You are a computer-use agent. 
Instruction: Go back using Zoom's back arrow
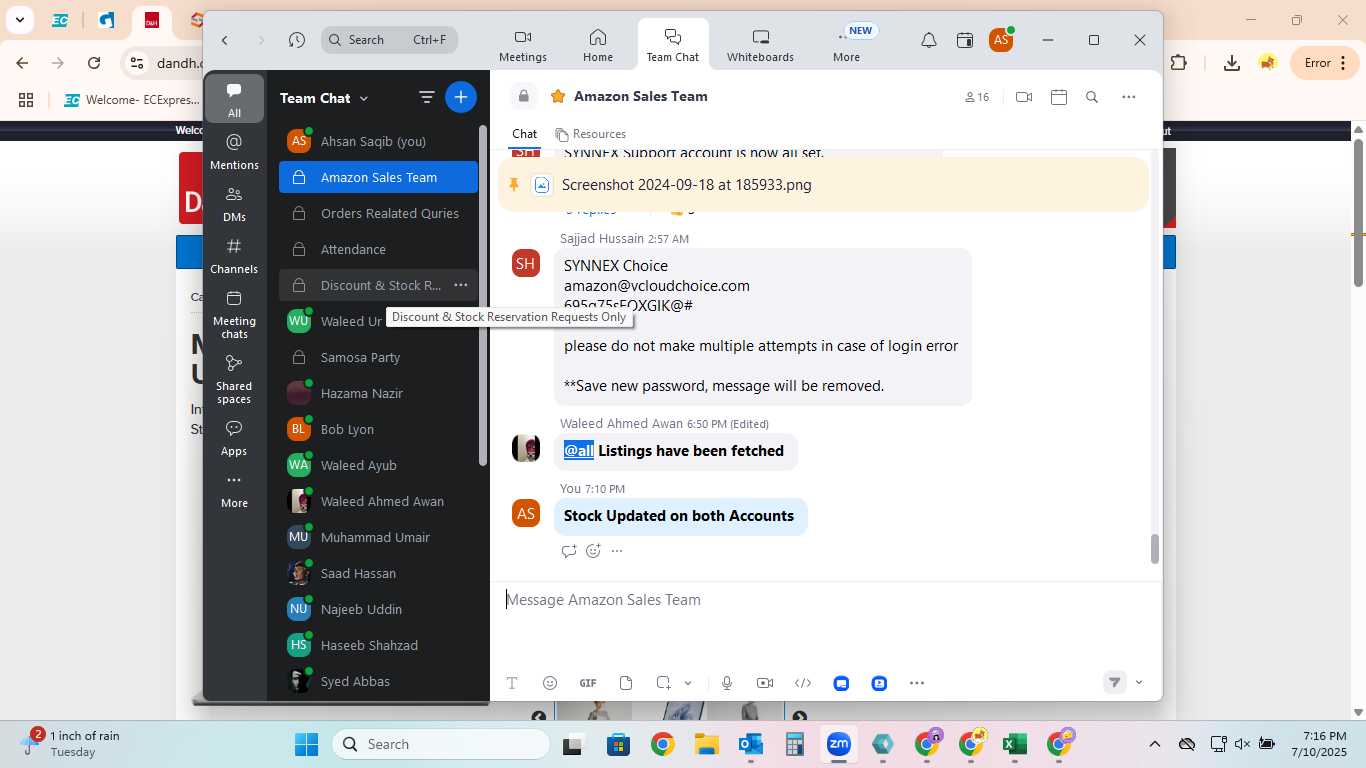[x=225, y=40]
